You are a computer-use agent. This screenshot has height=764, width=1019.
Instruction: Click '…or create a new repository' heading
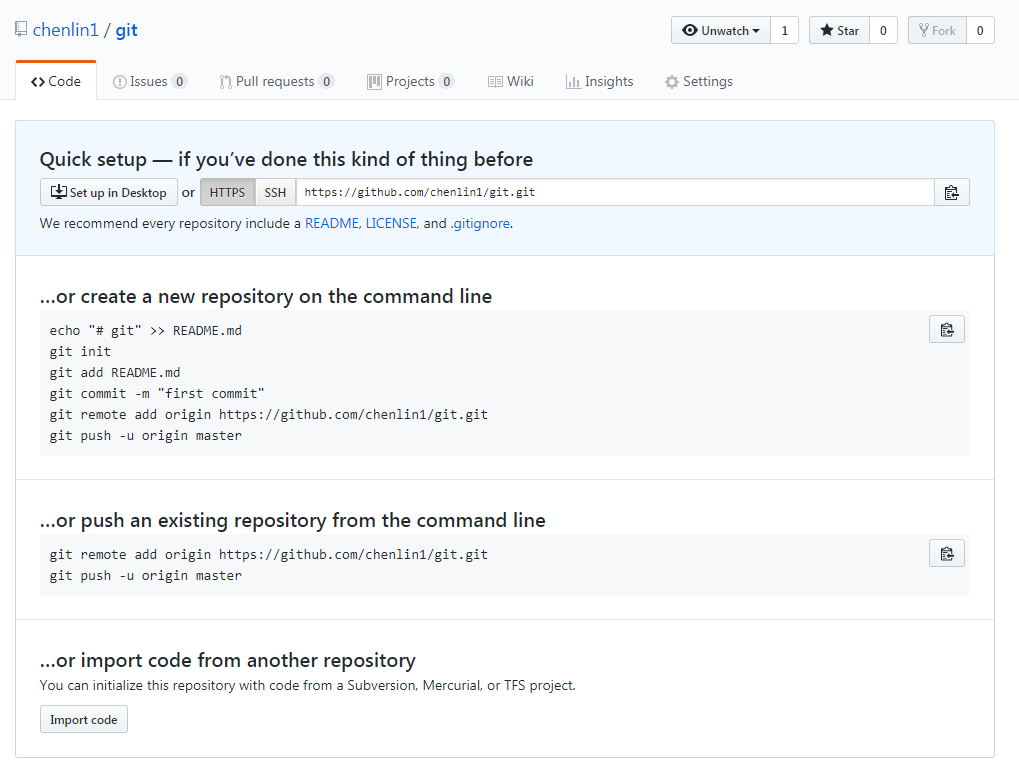point(266,296)
